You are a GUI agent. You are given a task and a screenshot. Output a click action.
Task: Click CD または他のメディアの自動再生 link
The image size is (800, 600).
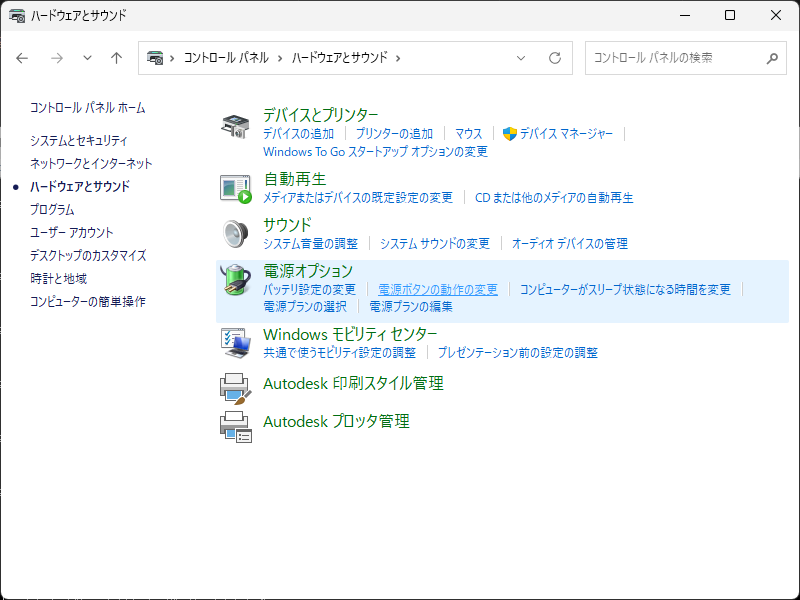click(554, 197)
